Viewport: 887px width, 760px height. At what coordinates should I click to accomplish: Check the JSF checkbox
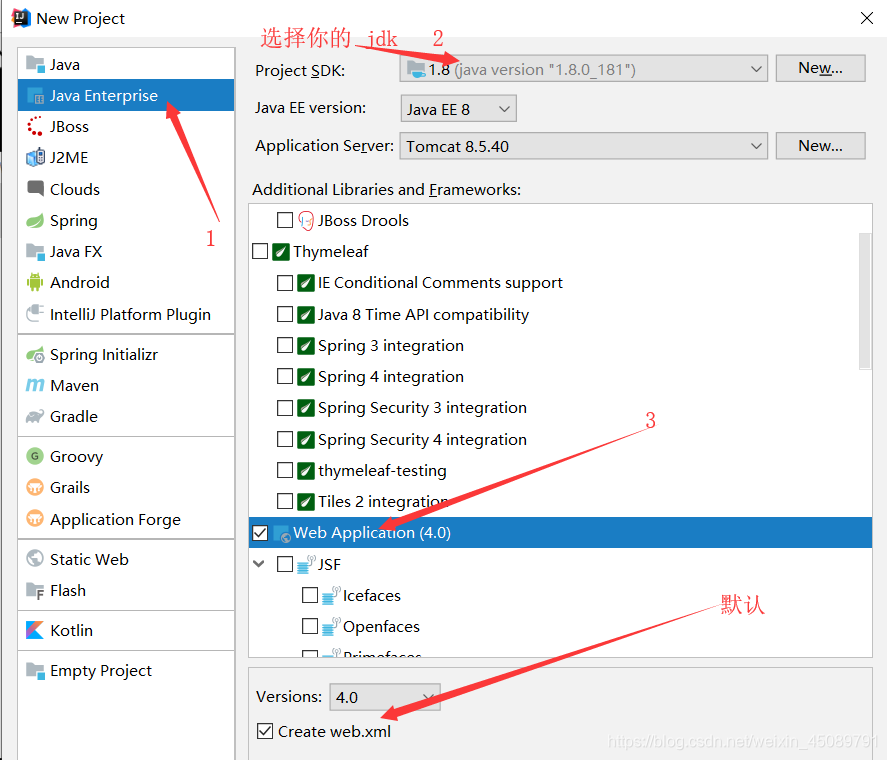[x=285, y=564]
